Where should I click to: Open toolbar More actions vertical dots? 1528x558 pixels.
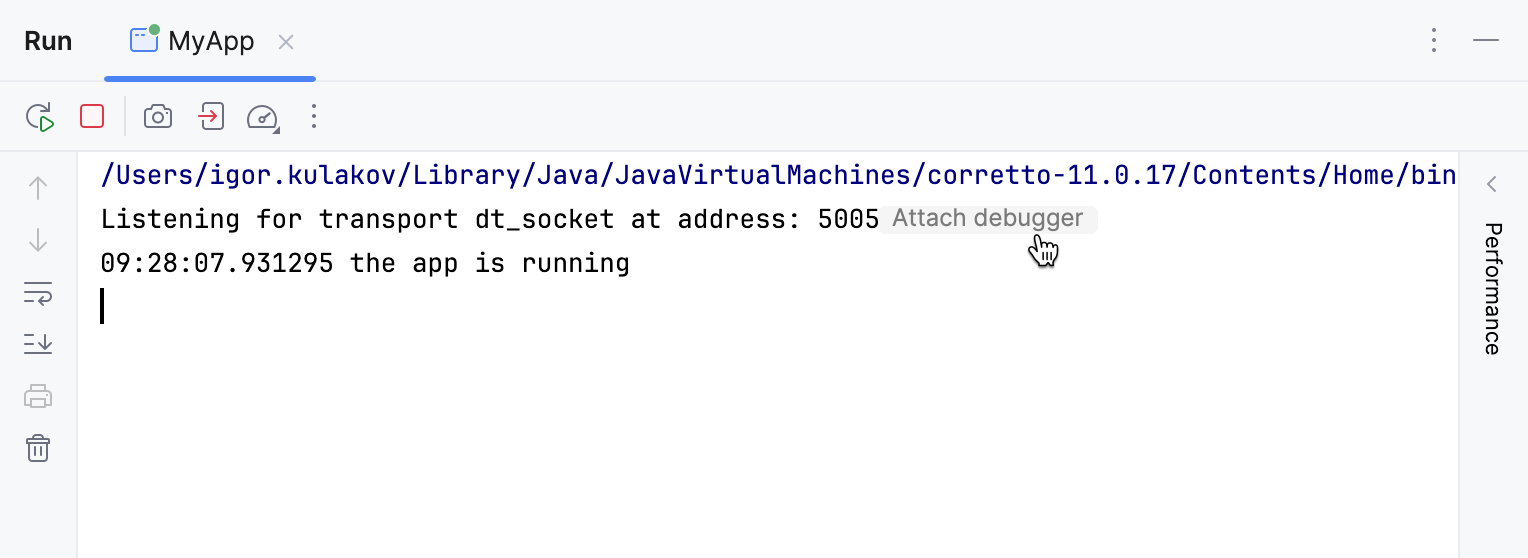(x=314, y=117)
